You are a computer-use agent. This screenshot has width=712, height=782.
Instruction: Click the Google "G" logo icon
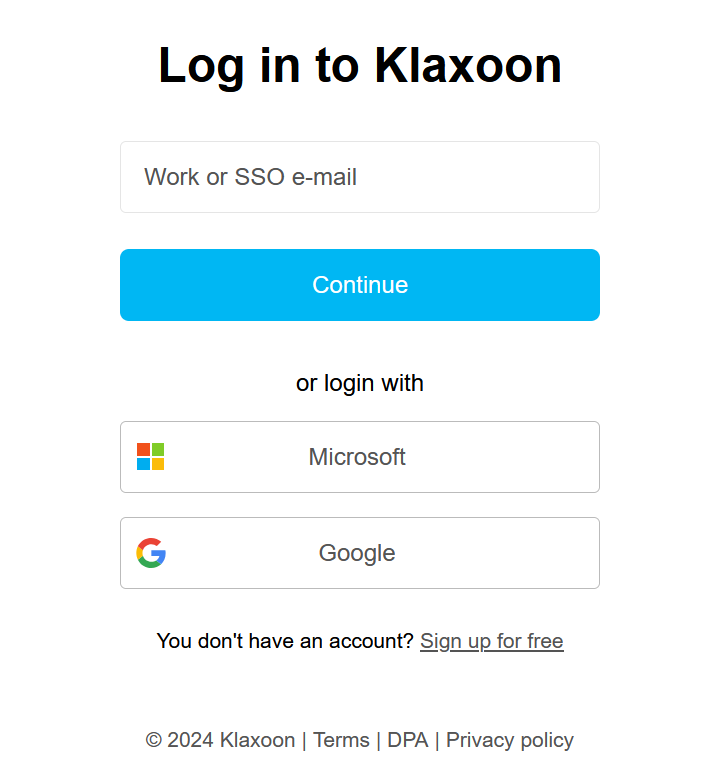(x=151, y=553)
